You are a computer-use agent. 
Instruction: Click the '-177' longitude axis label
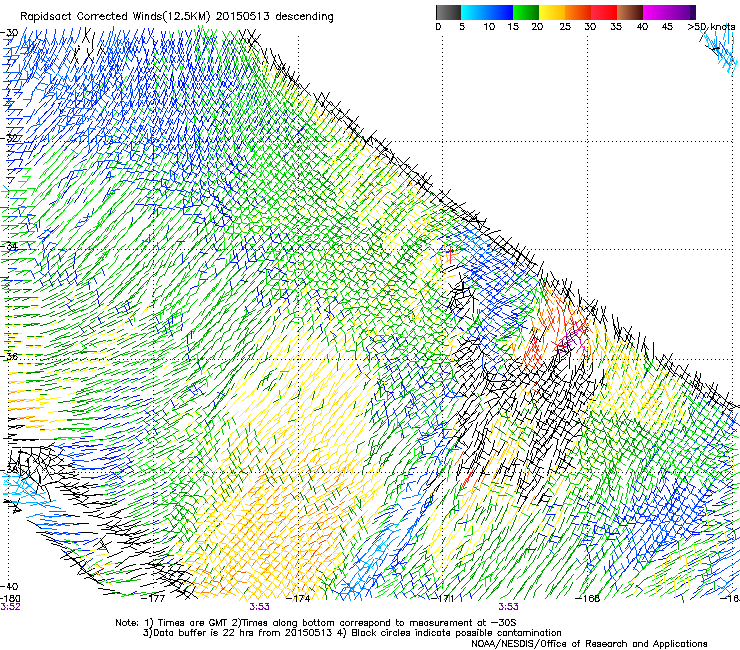click(153, 598)
